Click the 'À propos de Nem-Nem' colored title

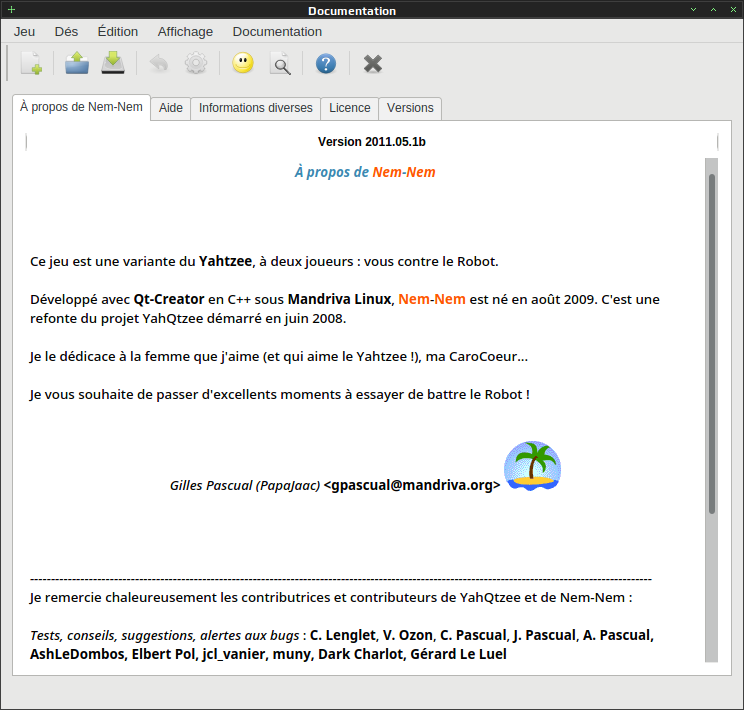(x=365, y=172)
